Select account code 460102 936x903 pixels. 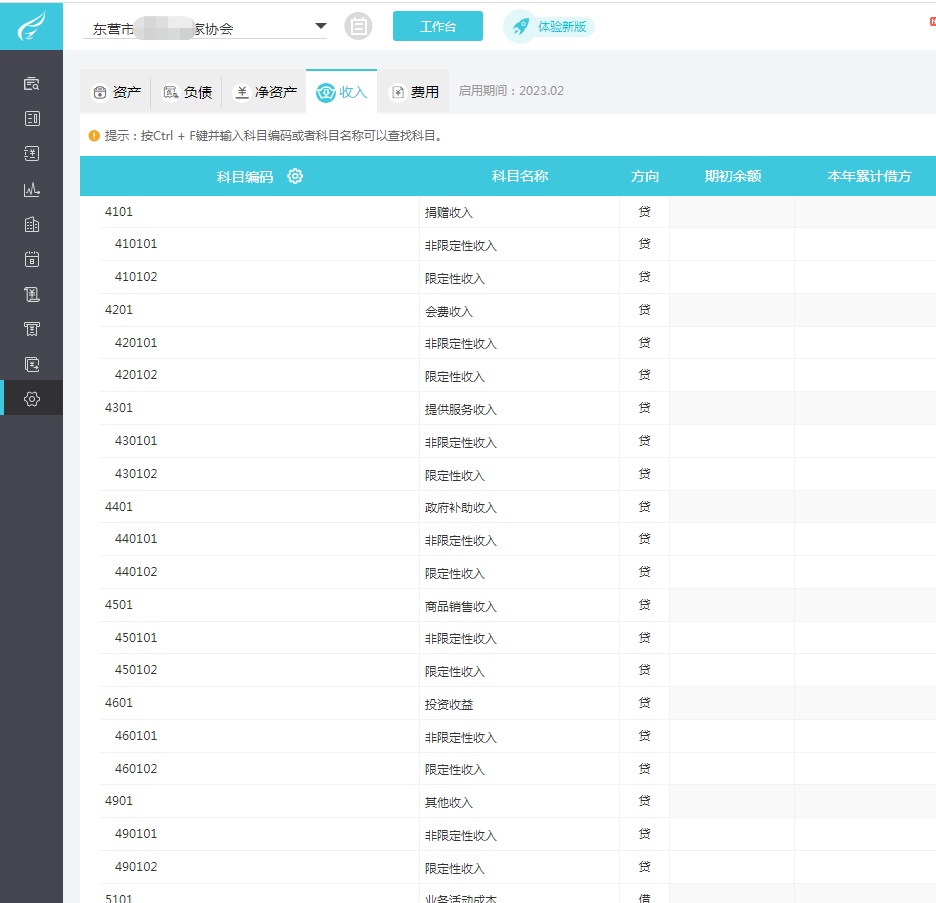pos(136,769)
